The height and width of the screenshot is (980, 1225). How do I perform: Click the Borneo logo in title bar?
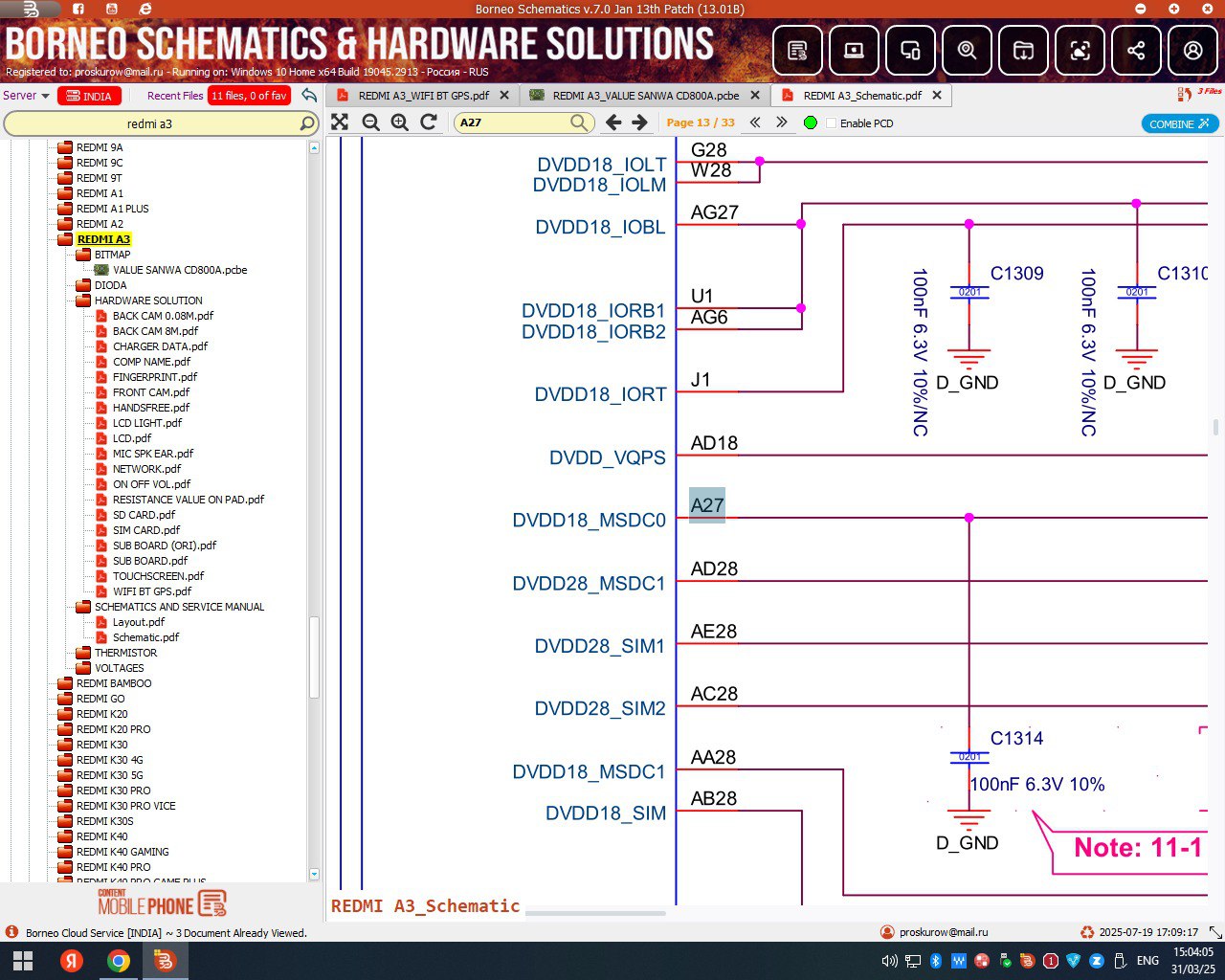tap(31, 9)
